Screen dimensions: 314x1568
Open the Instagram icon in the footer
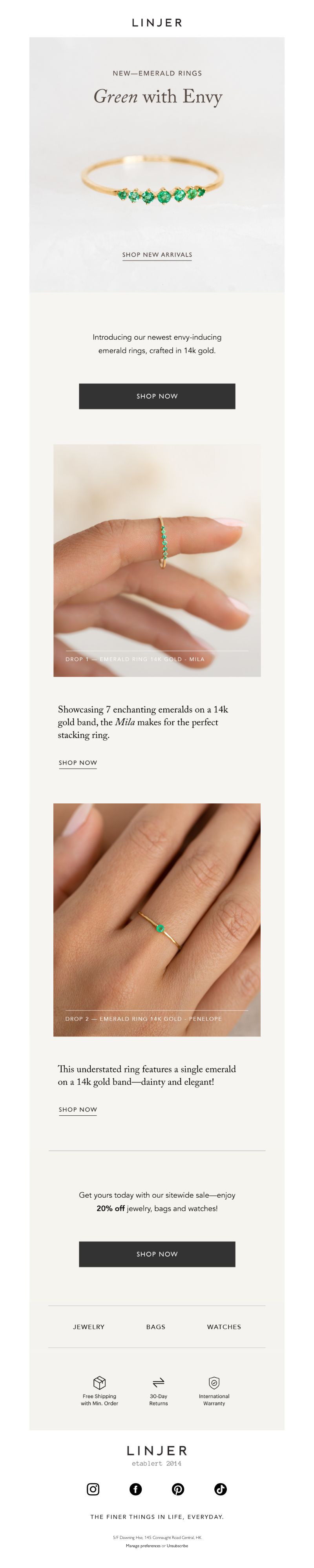coord(93,1489)
